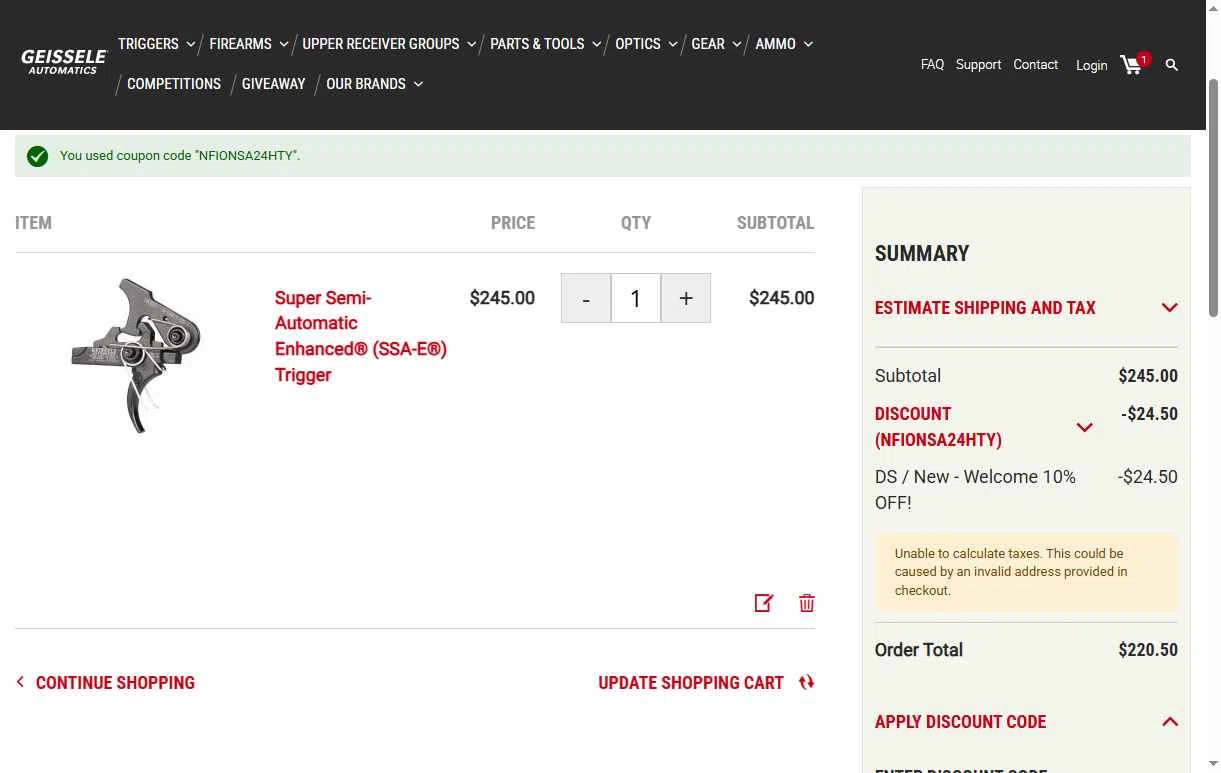Click the coupon code used message text
1221x773 pixels.
pos(180,156)
